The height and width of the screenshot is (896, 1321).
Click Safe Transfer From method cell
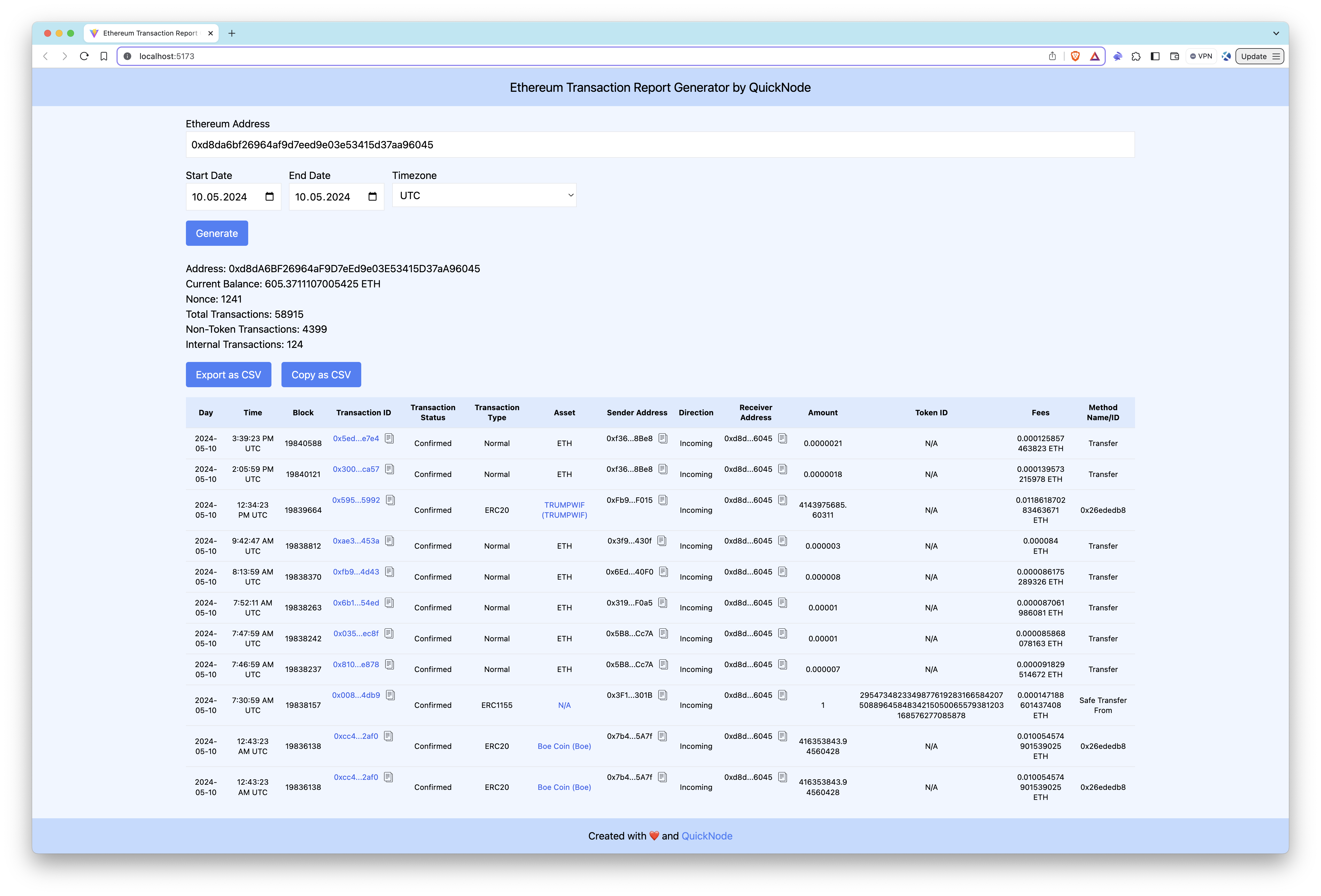tap(1103, 705)
